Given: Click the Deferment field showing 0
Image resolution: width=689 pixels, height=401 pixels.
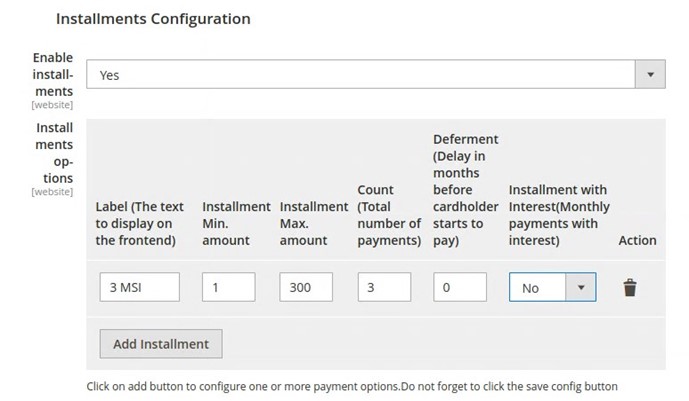Looking at the screenshot, I should (460, 287).
